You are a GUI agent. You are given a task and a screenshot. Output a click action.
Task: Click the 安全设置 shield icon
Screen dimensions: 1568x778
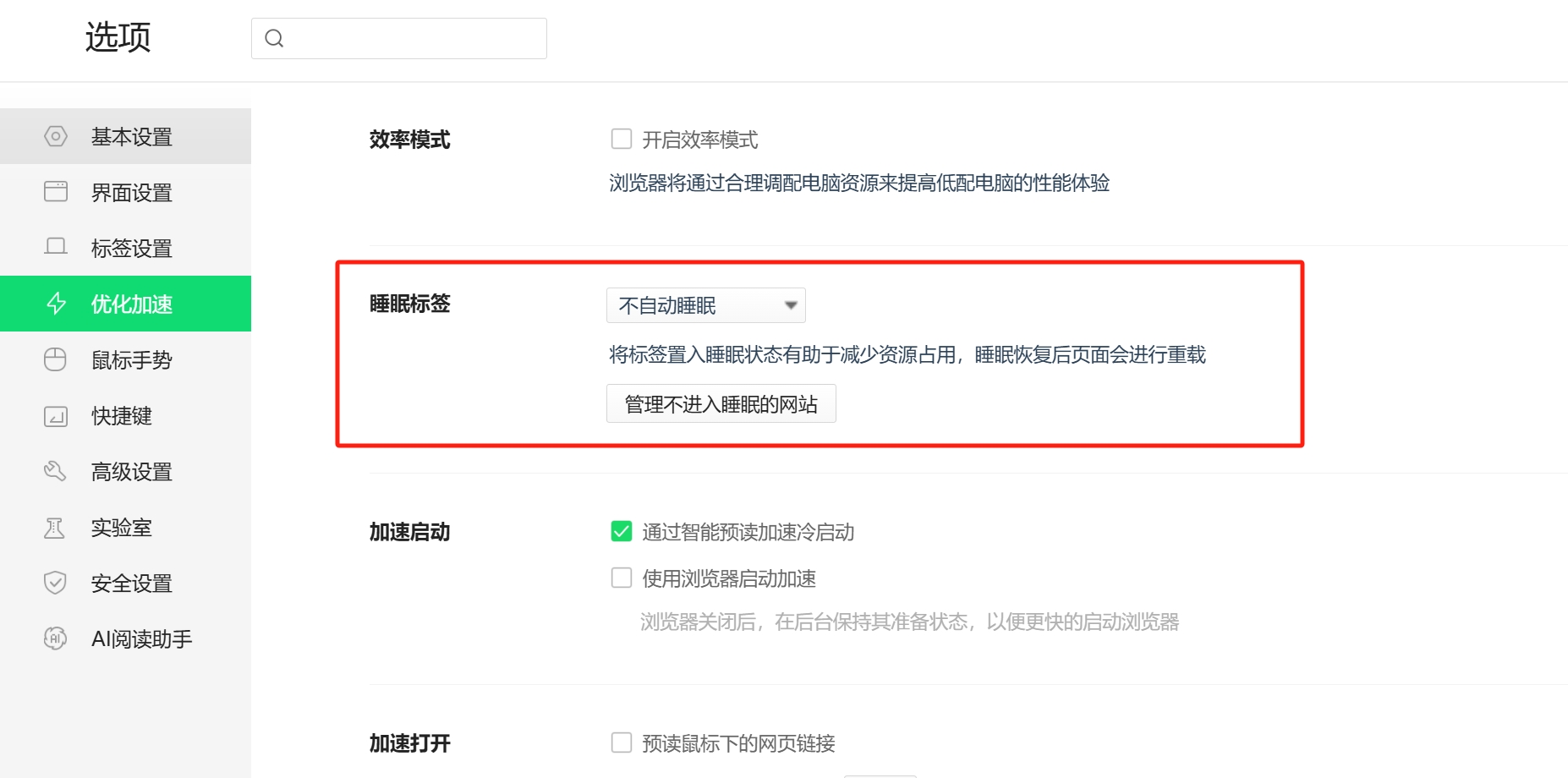(55, 583)
